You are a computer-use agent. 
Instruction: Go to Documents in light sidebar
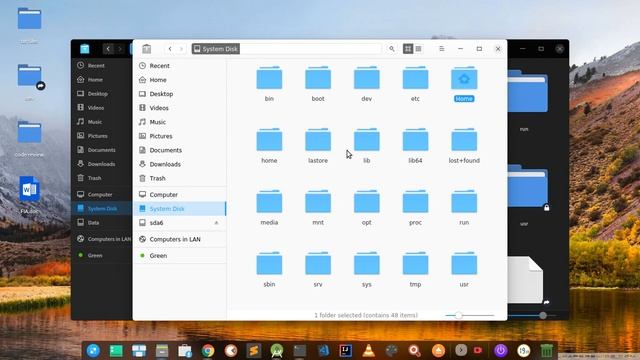[180, 150]
